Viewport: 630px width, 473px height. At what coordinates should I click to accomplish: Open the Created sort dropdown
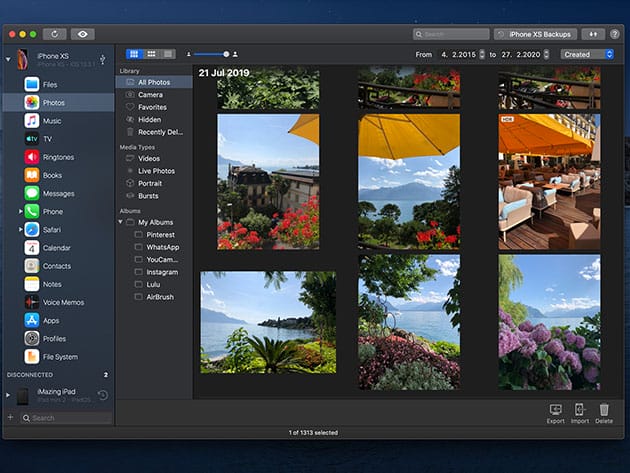pos(587,54)
